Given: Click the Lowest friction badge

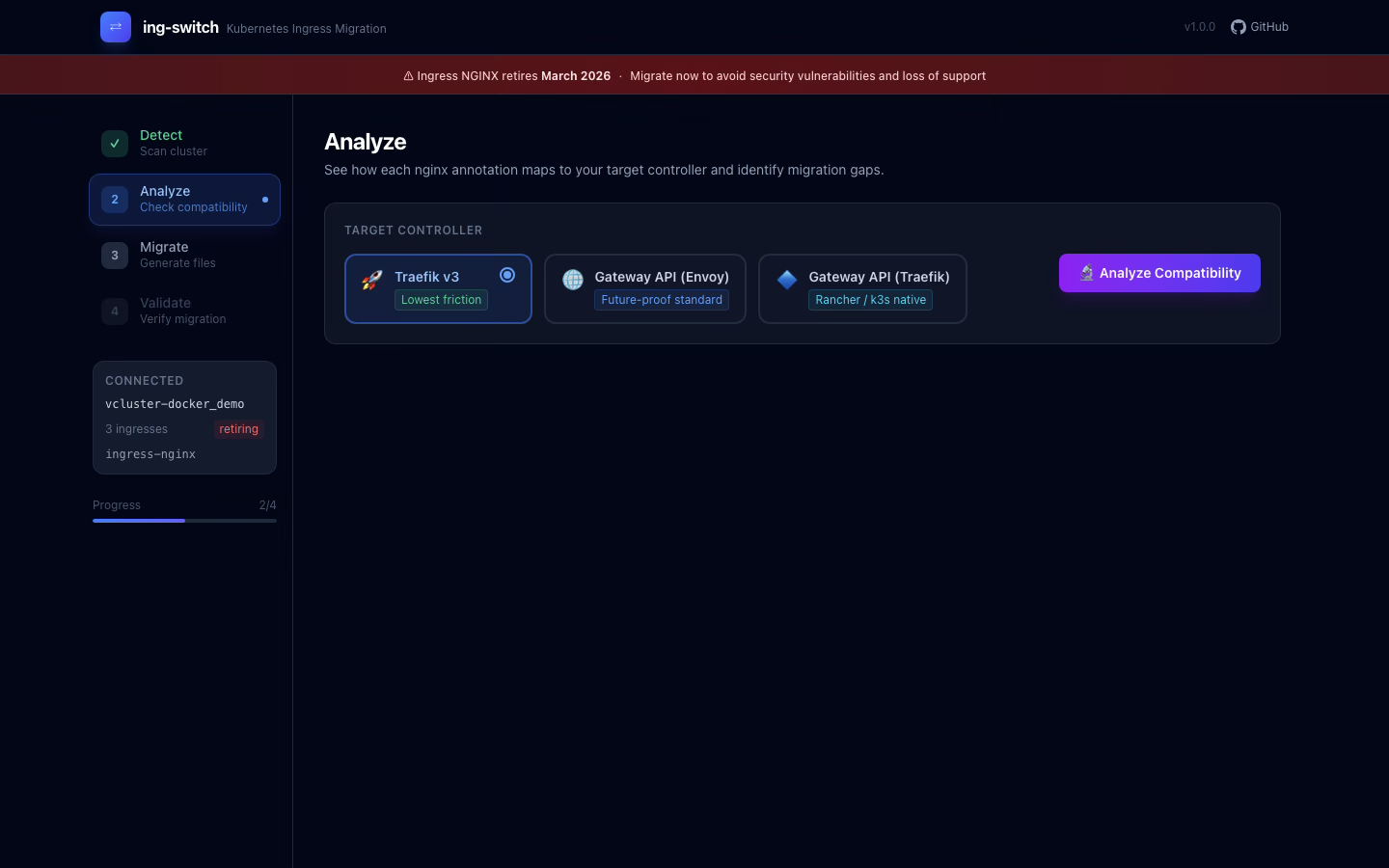Looking at the screenshot, I should click(x=441, y=300).
